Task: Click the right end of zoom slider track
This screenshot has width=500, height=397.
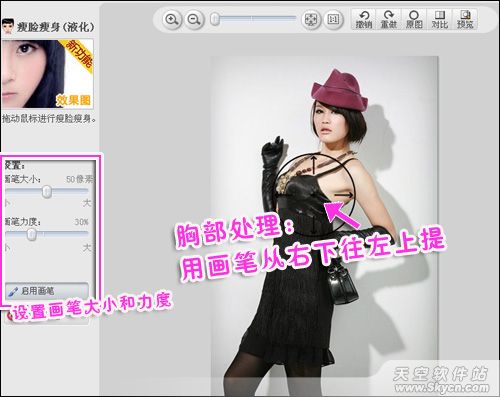Action: tap(292, 19)
